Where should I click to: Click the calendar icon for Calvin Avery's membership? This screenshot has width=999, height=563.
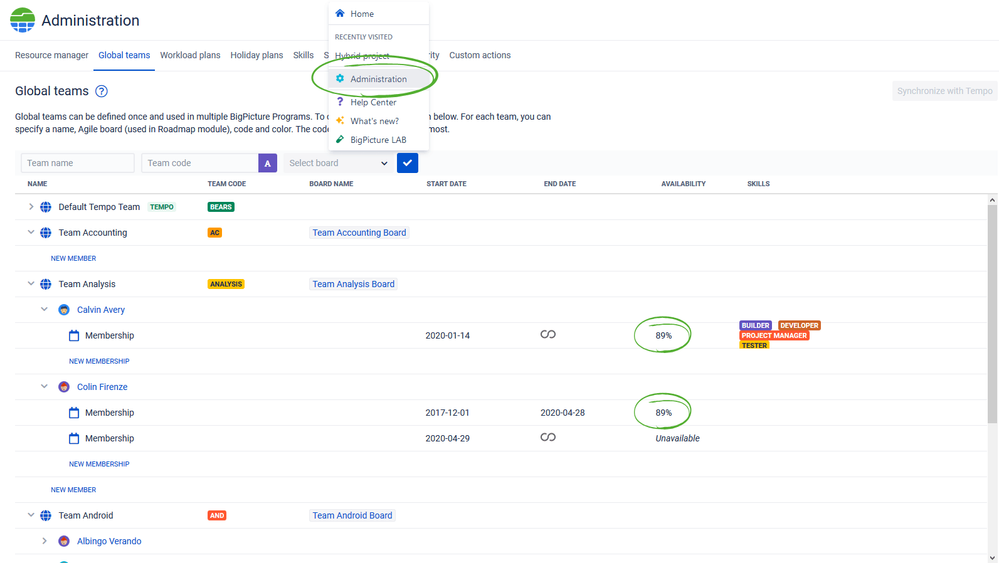click(x=74, y=336)
